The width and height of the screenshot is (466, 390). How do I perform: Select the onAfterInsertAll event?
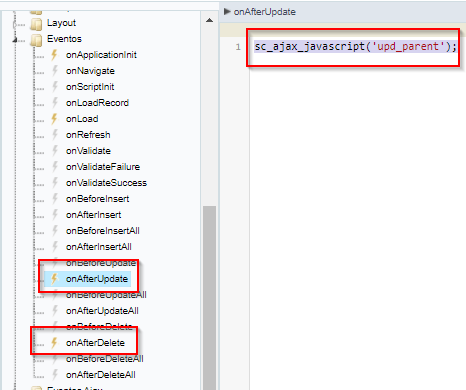(99, 247)
